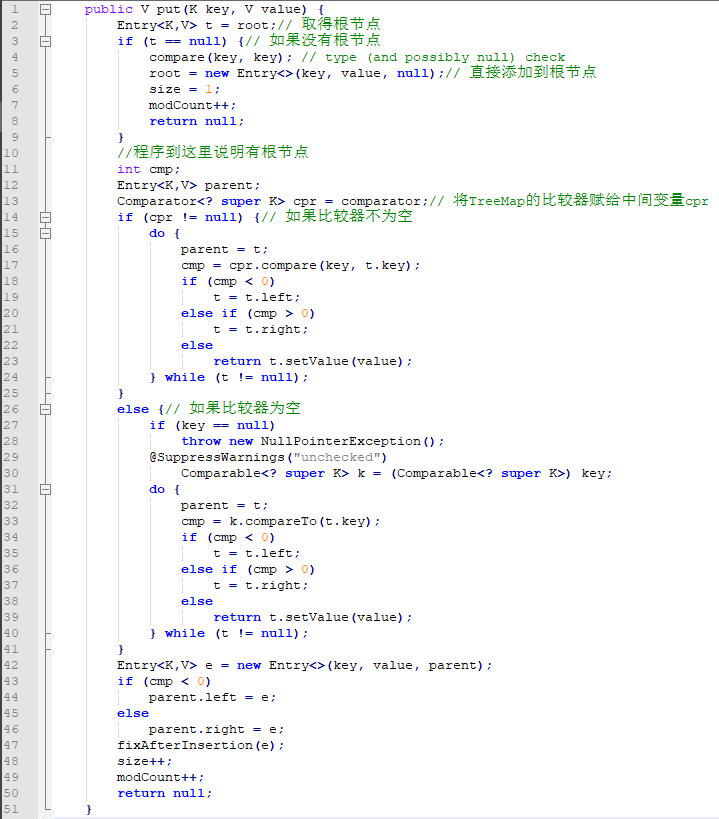Screen dimensions: 719x819
Task: Collapse the 'if (t == null)' fold at line 3
Action: (46, 41)
